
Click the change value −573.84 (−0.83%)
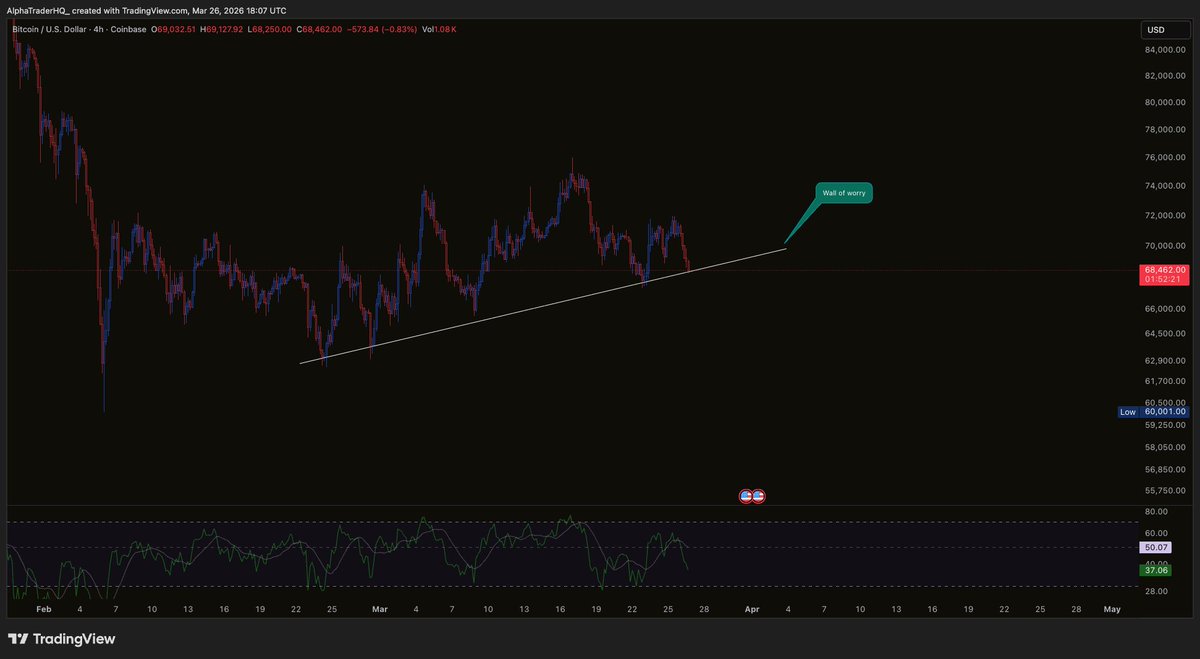click(382, 30)
